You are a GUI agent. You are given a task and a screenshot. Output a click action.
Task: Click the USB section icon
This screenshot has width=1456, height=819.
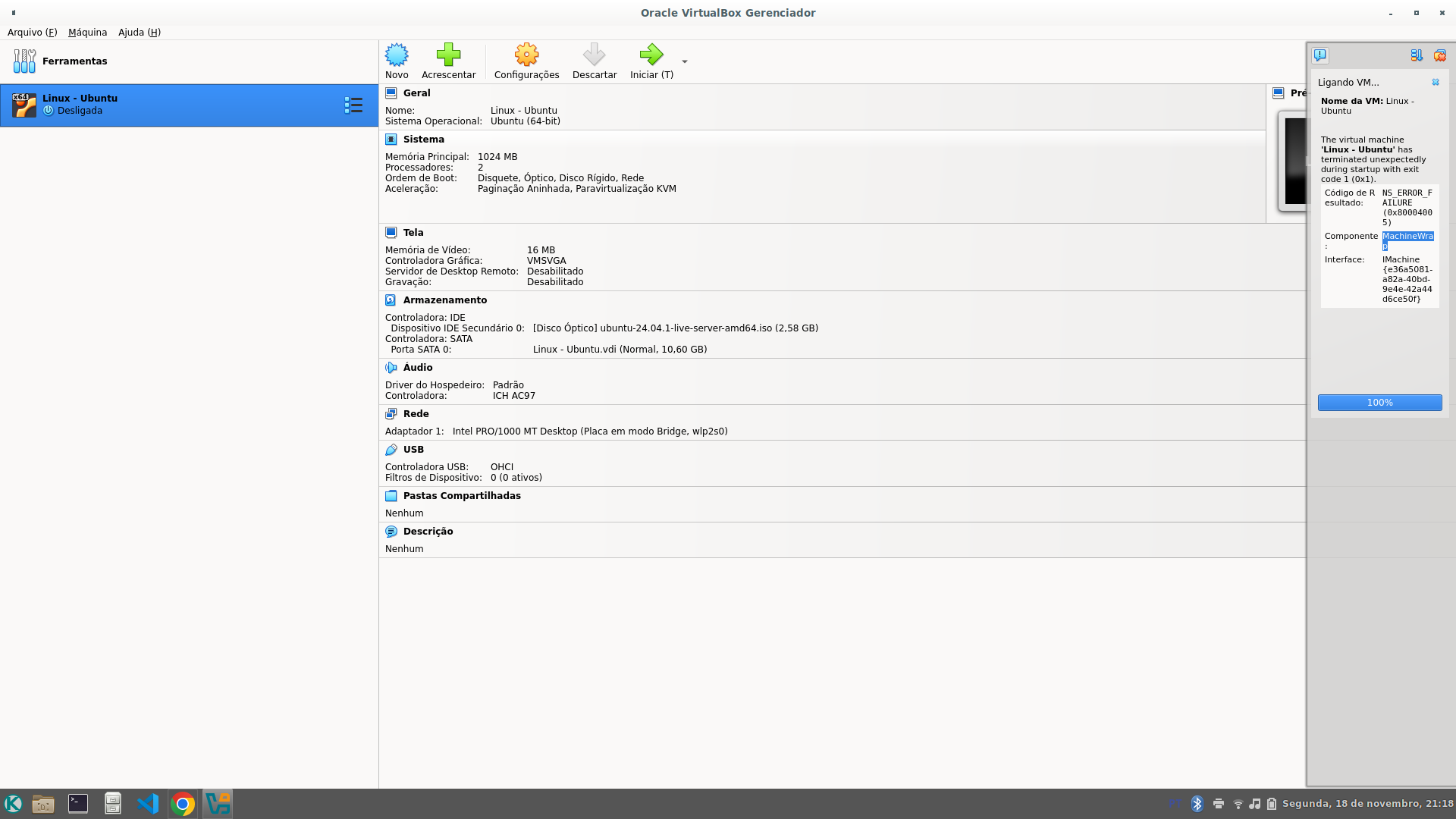point(391,449)
